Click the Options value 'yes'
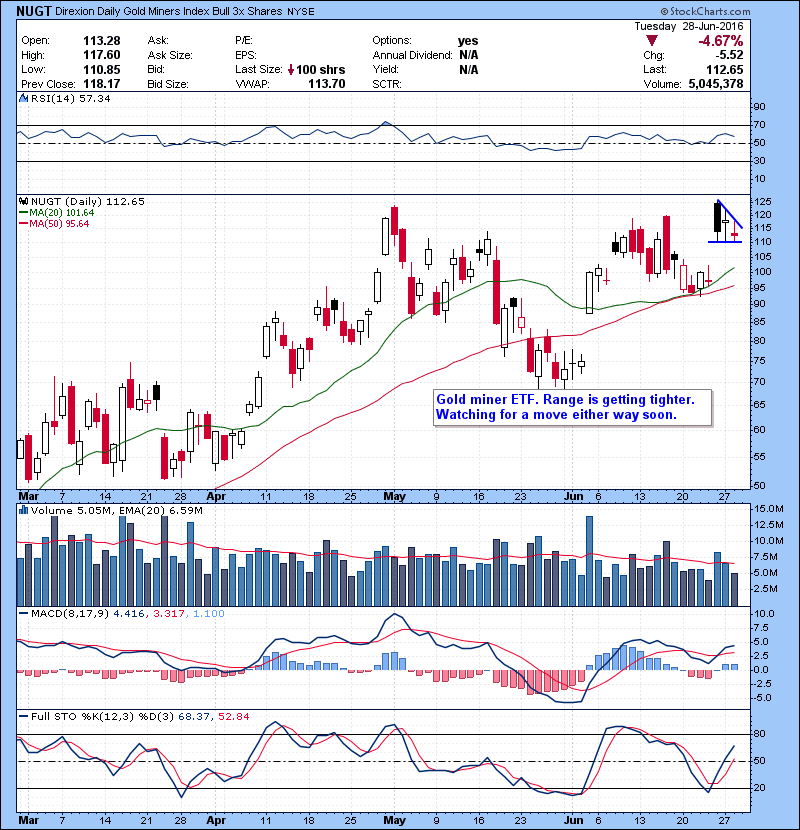The image size is (800, 830). click(x=468, y=41)
